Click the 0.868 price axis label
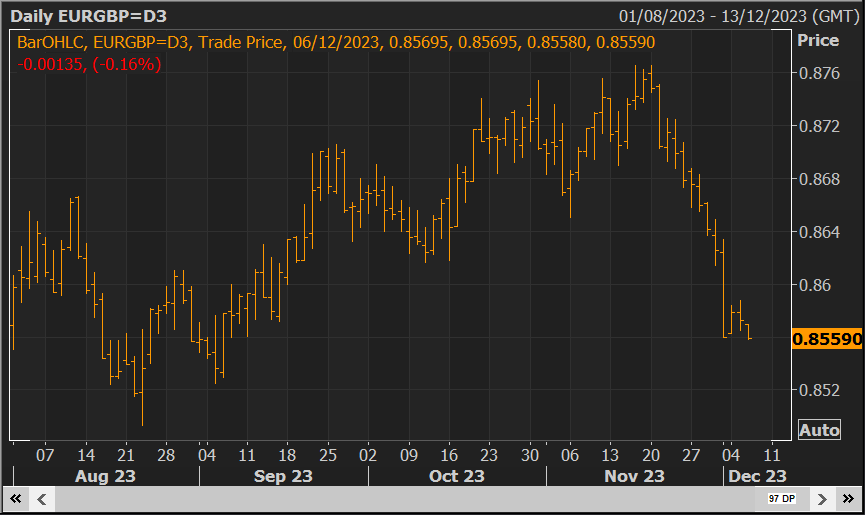The image size is (865, 515). click(819, 179)
